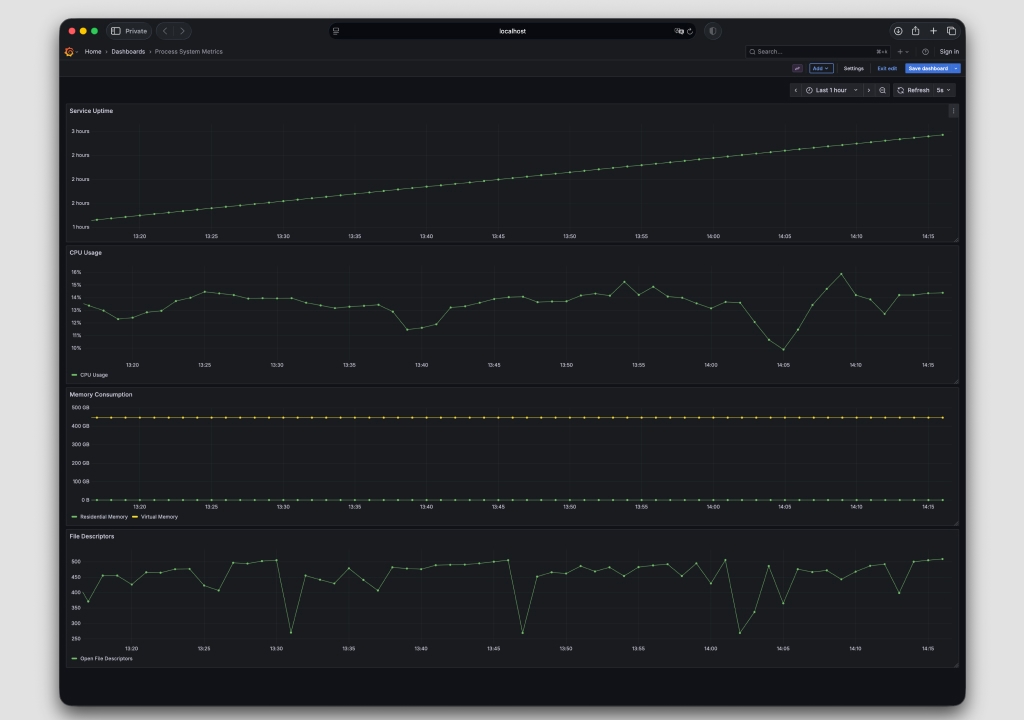
Task: Click the plus icon in the top bar
Action: [900, 51]
